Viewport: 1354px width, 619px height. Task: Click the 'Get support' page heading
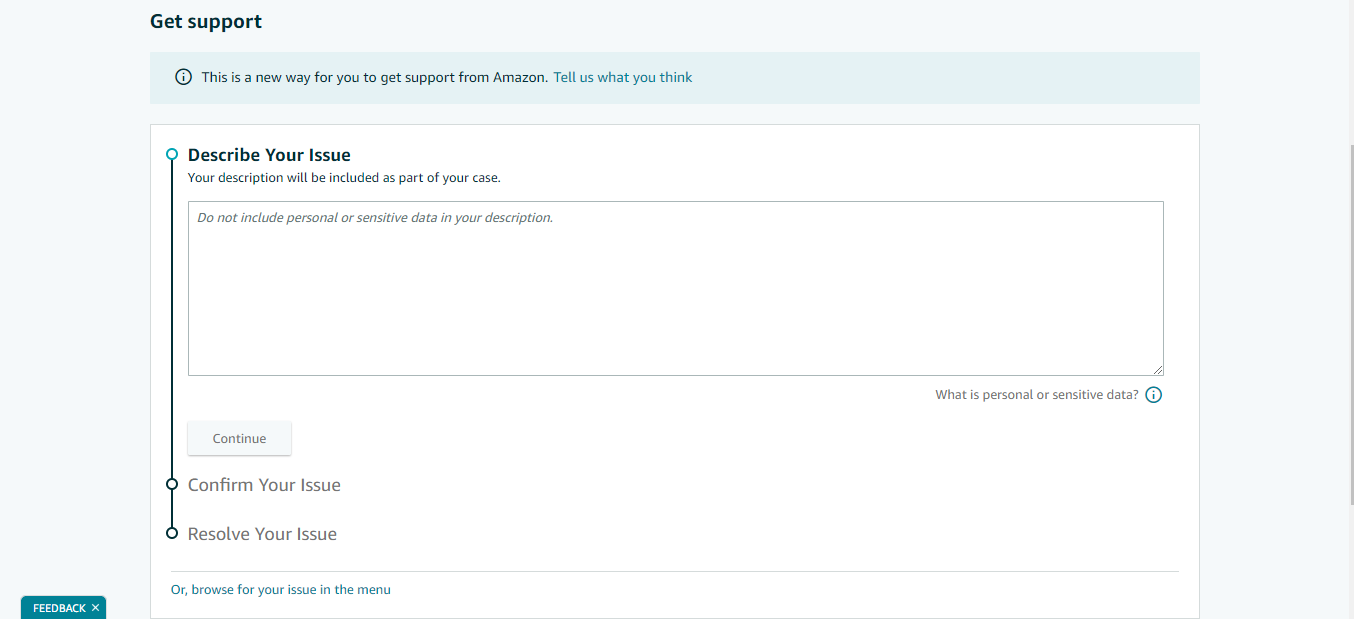pyautogui.click(x=206, y=21)
